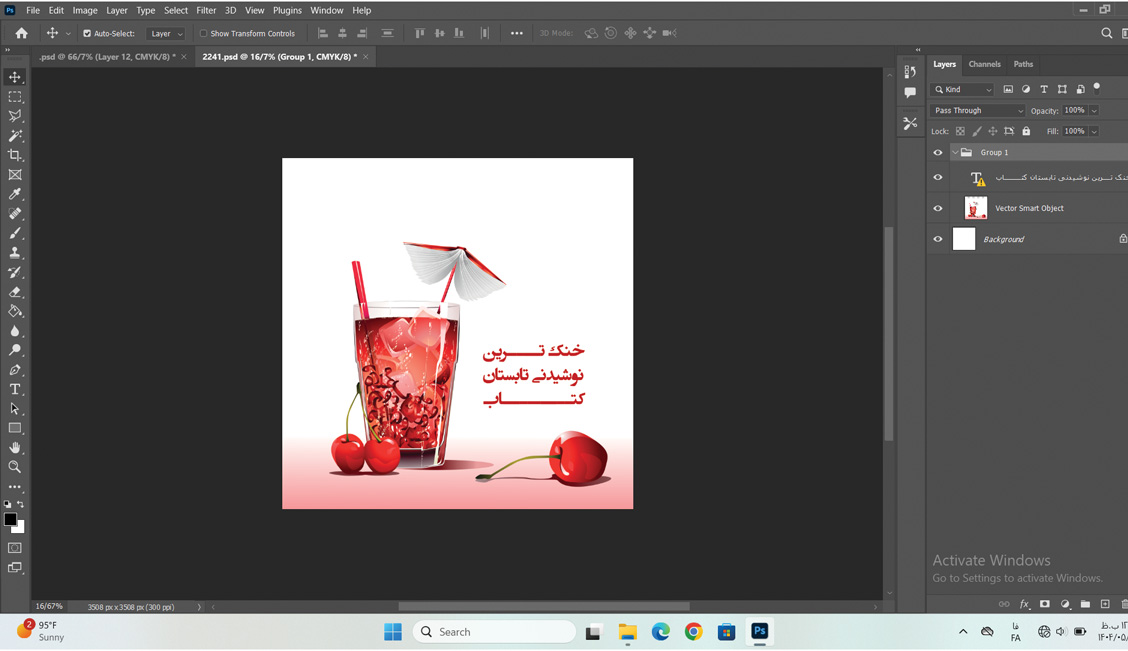The width and height of the screenshot is (1128, 651).
Task: Open the Comments panel icon
Action: [x=910, y=93]
